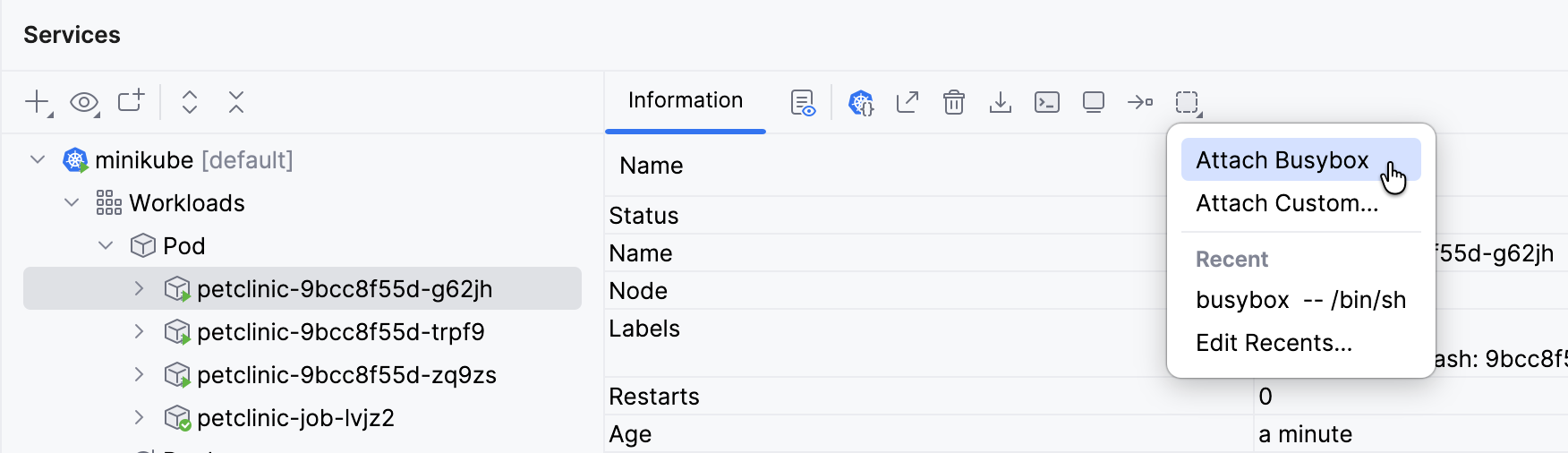Screen dimensions: 1568x453
Task: Click the Open in New Tab icon
Action: [131, 101]
